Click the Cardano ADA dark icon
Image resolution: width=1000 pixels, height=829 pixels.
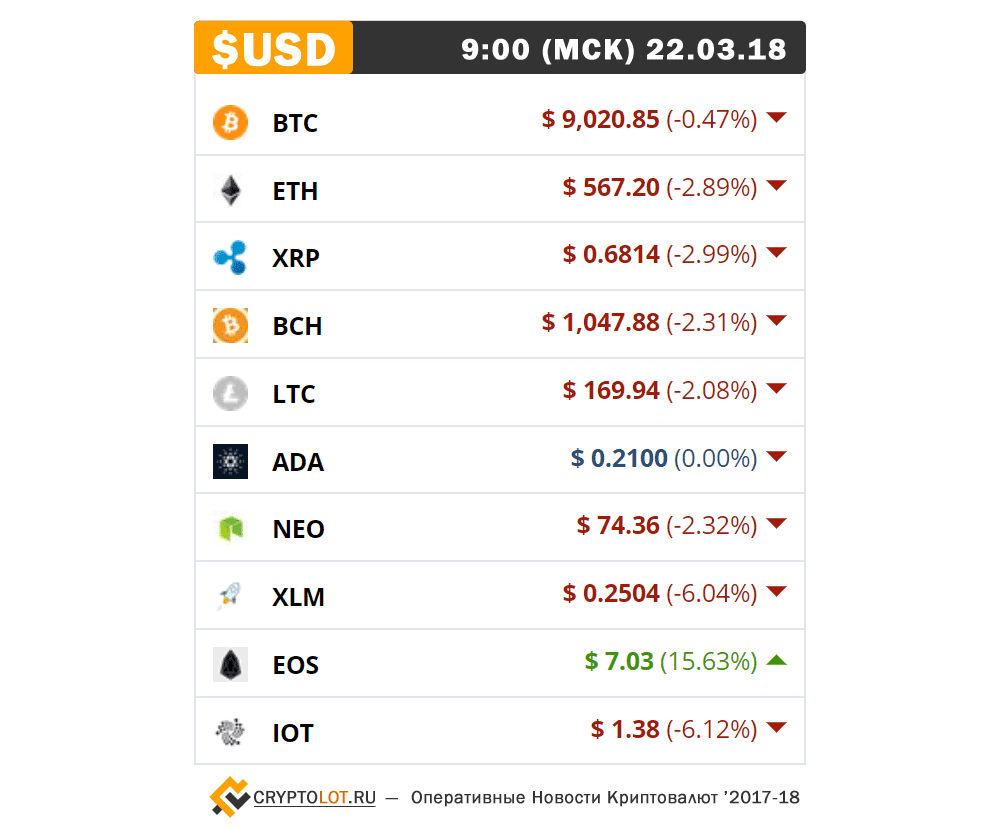tap(230, 461)
